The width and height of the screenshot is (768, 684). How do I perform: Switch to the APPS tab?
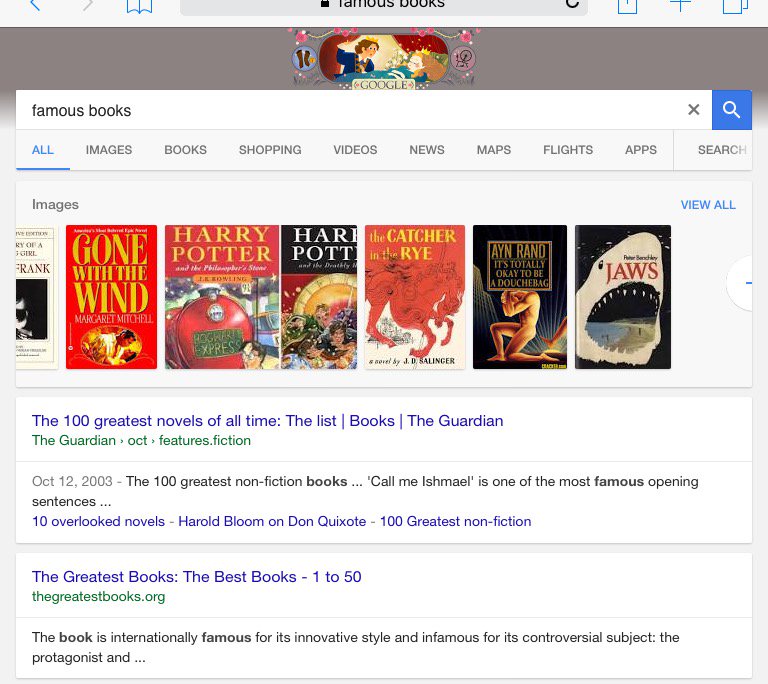pyautogui.click(x=641, y=150)
